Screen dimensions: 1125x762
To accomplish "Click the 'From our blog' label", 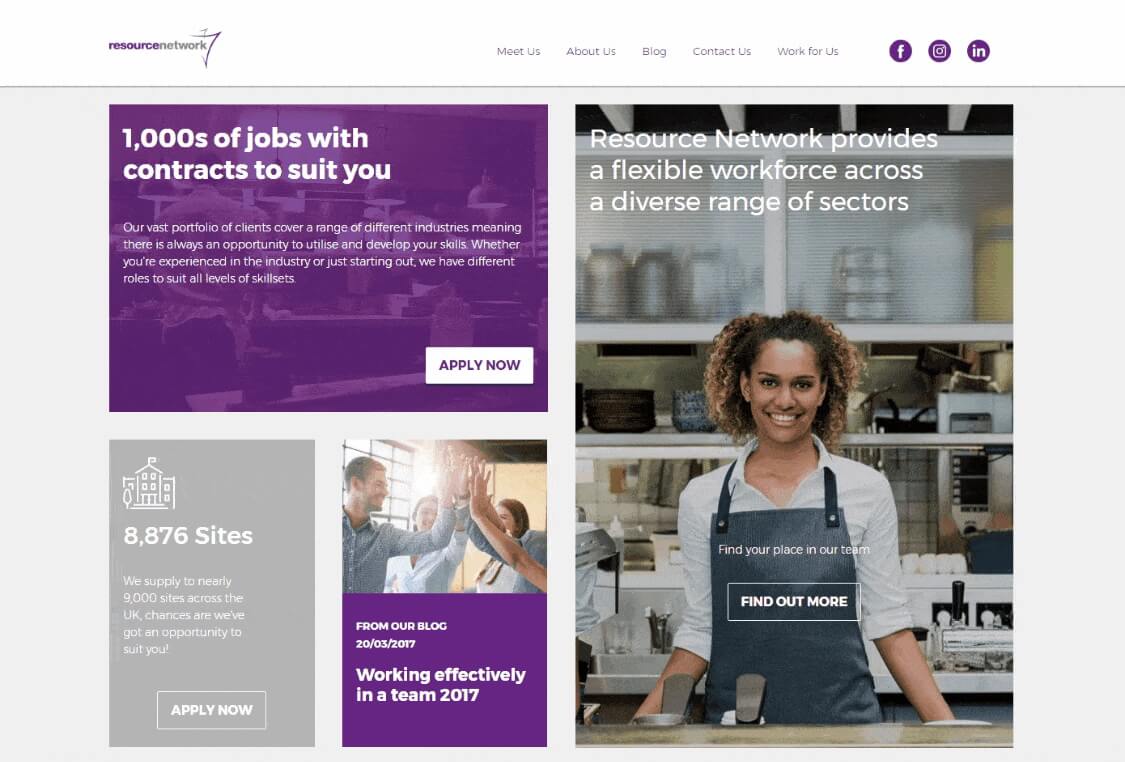I will click(x=401, y=626).
